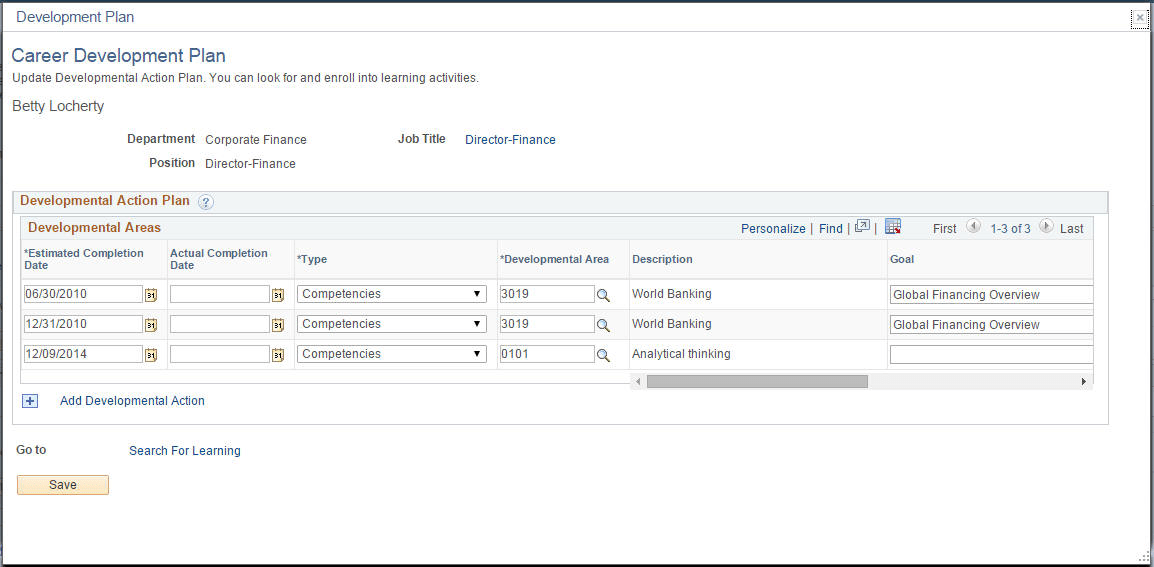Expand Type dropdown in 12/09/2014 row
Image resolution: width=1154 pixels, height=567 pixels.
pos(392,354)
